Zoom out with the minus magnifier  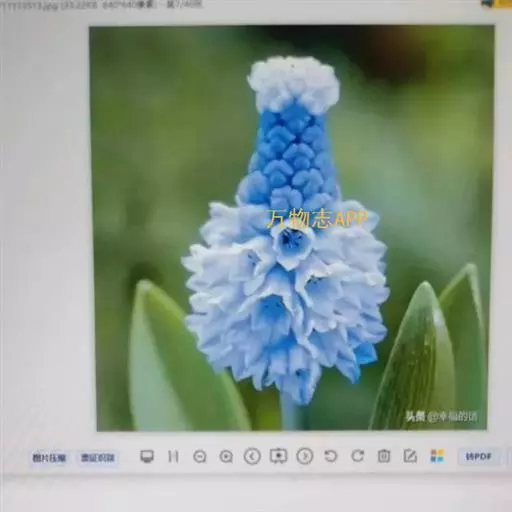pos(200,456)
